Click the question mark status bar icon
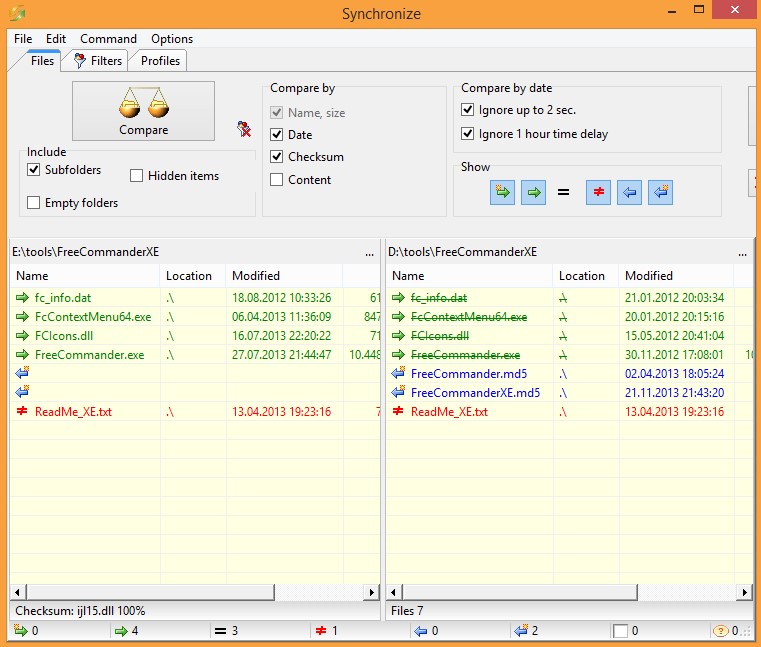This screenshot has height=647, width=761. point(720,631)
